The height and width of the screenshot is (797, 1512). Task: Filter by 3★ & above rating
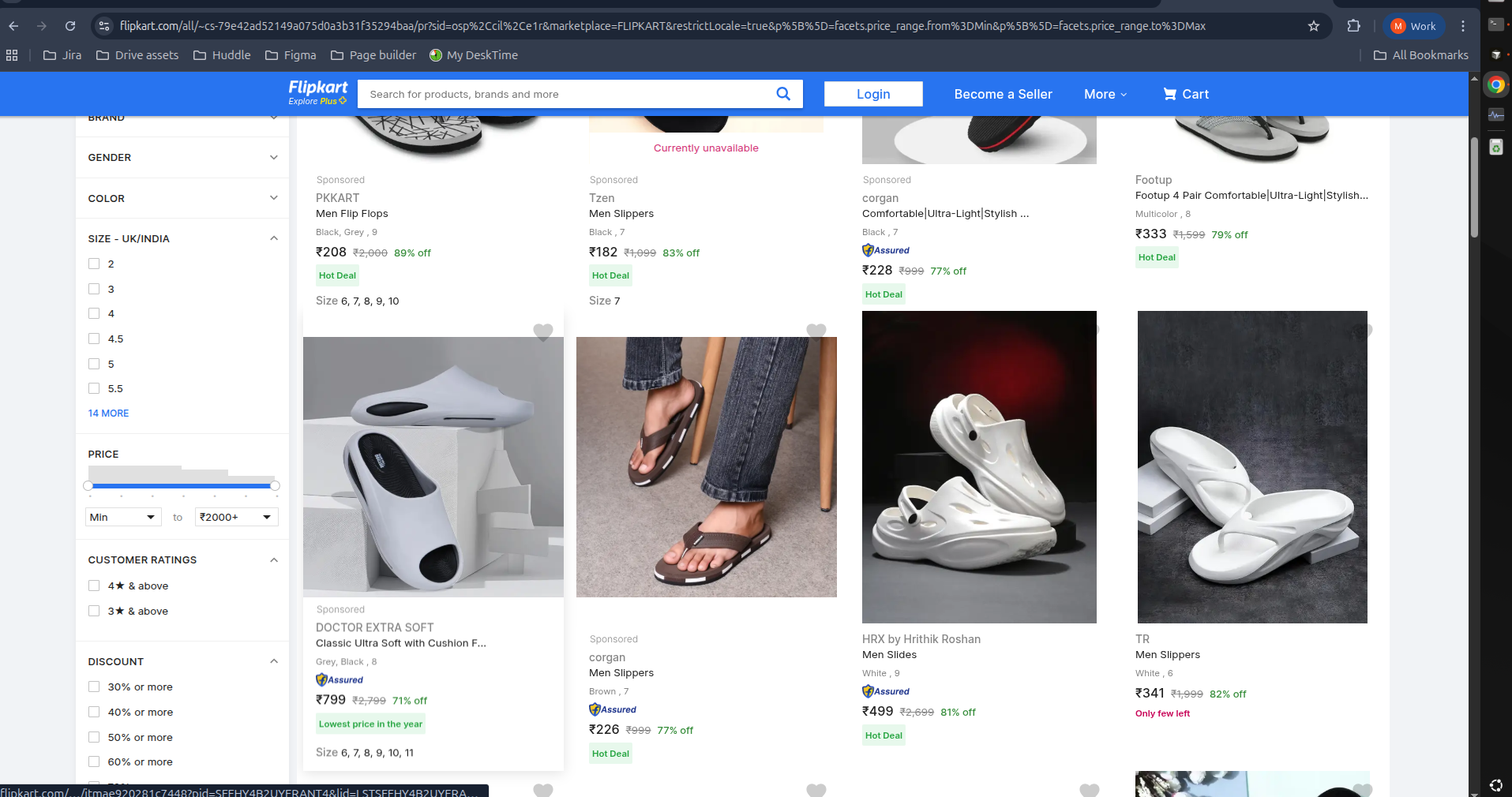tap(94, 611)
